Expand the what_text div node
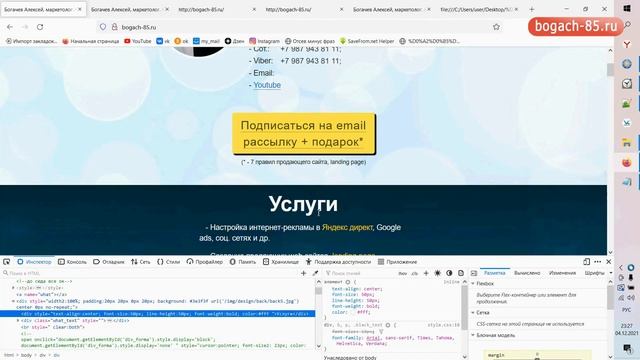 tap(18, 320)
